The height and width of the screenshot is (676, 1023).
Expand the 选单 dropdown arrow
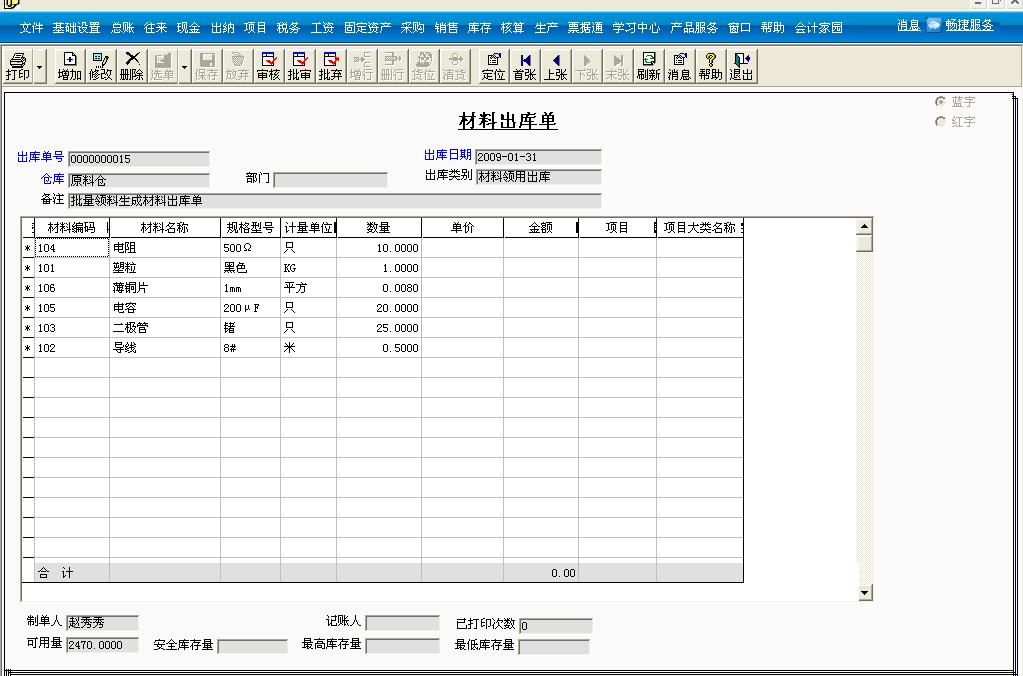click(182, 69)
